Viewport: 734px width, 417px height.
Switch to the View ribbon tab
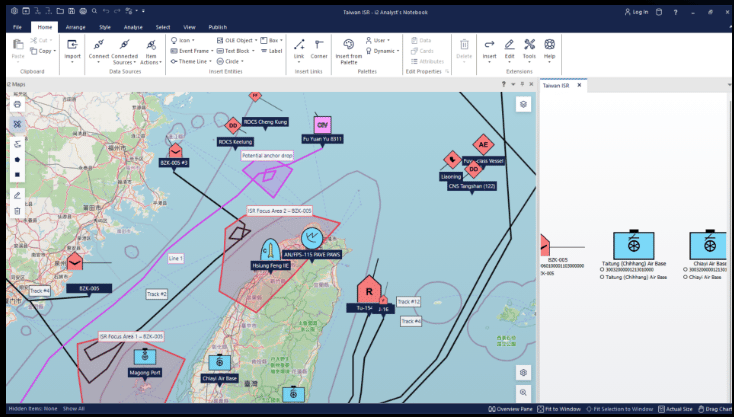click(x=189, y=27)
